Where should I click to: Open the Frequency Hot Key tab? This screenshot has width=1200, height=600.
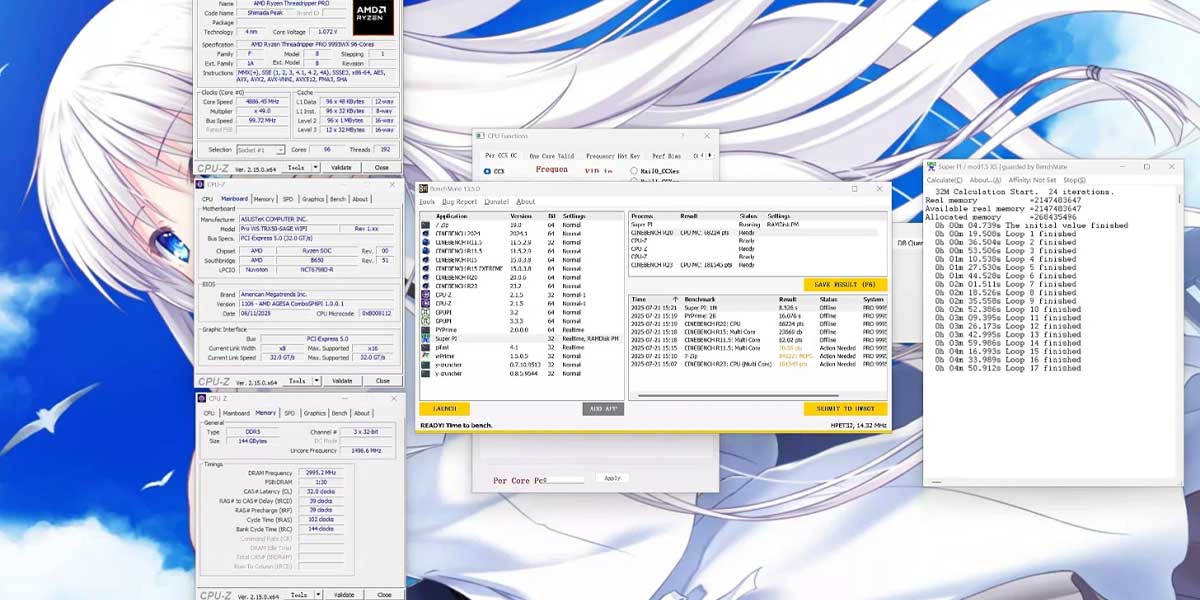click(614, 155)
